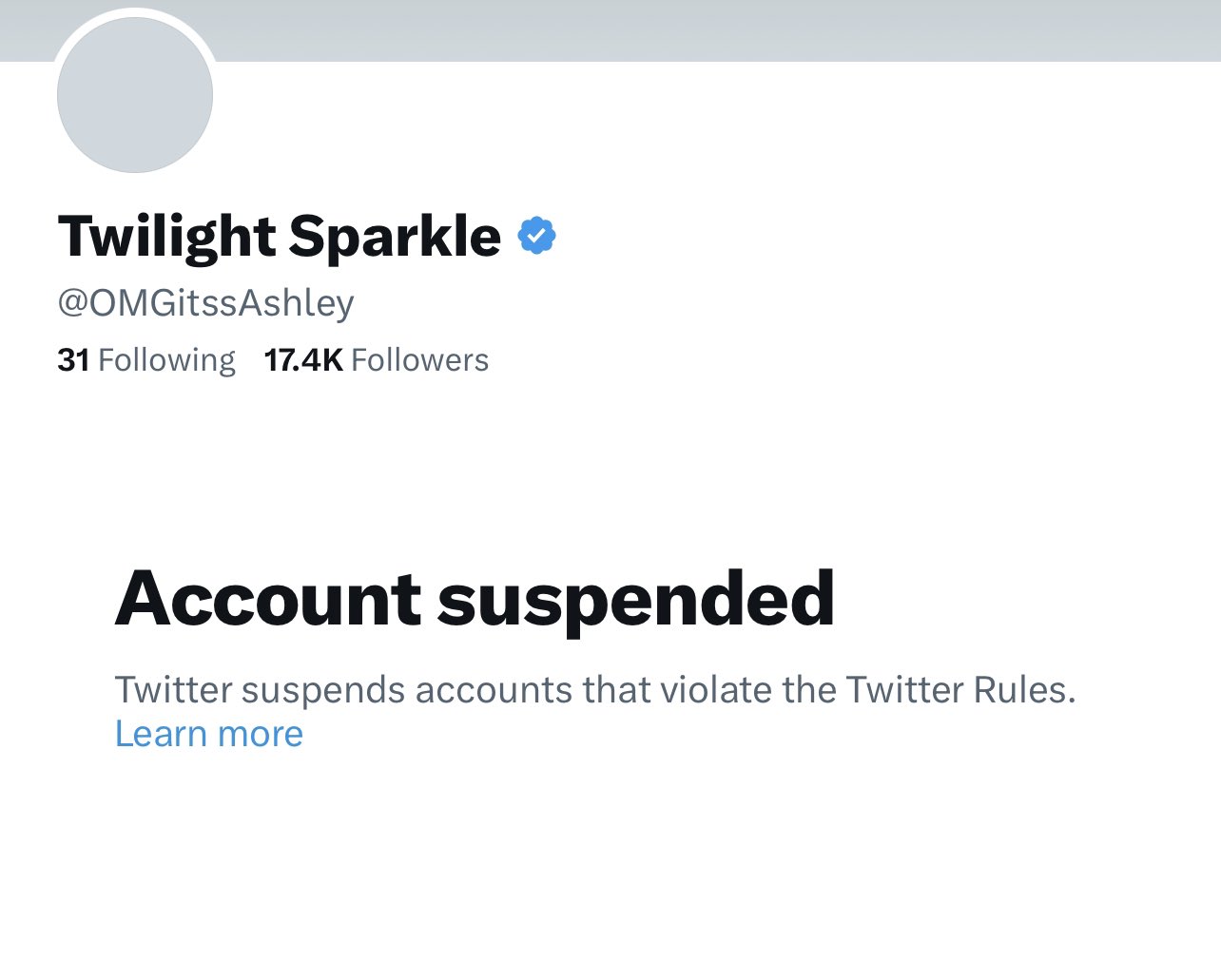Viewport: 1221px width, 980px height.
Task: Open the blank profile avatar placeholder
Action: click(135, 95)
